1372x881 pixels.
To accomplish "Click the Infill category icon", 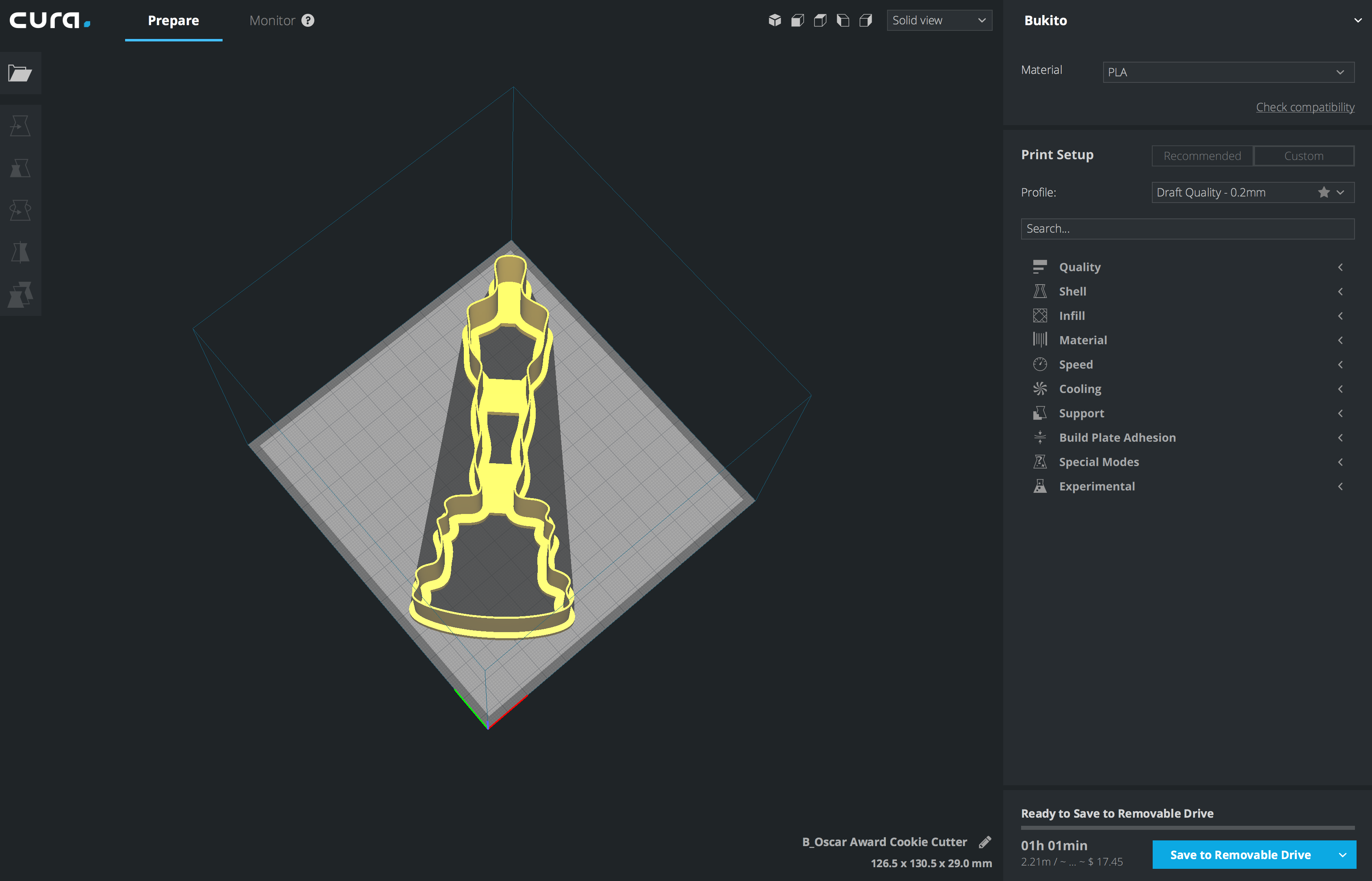I will 1040,316.
